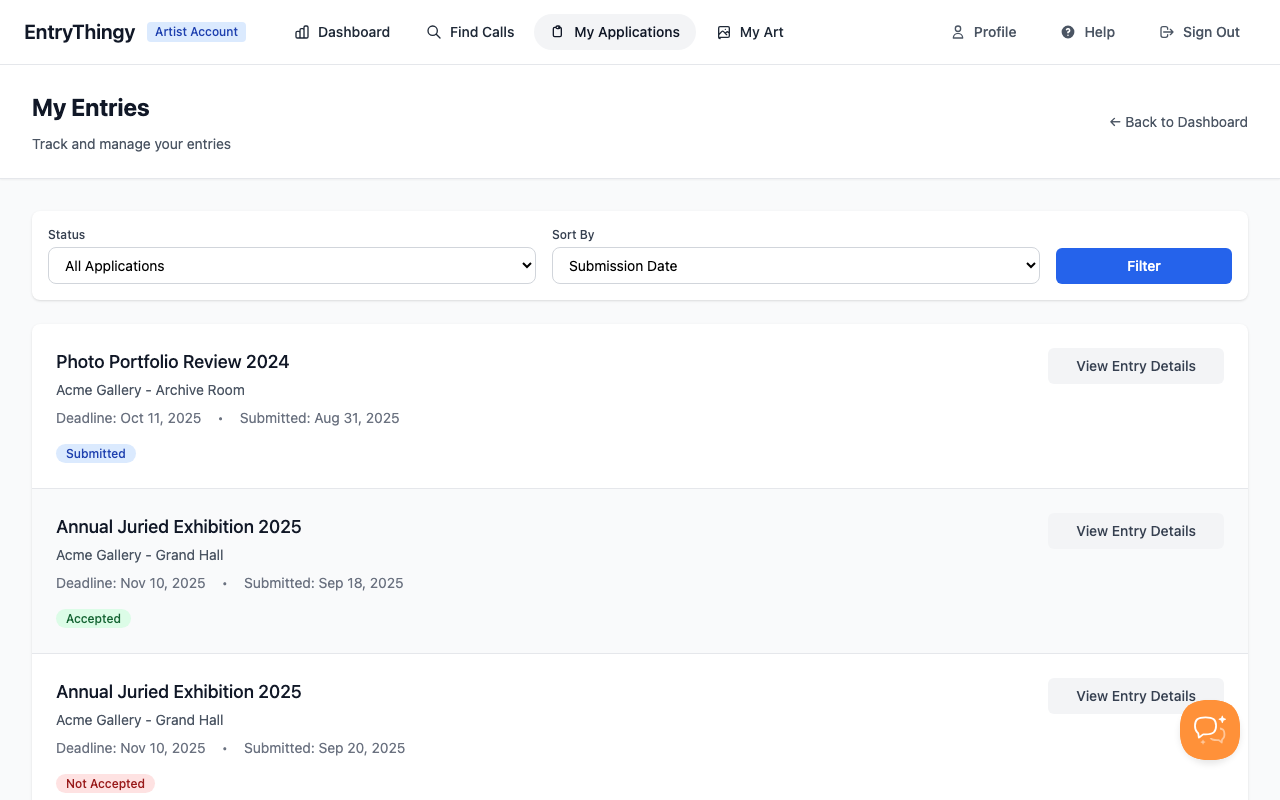The image size is (1280, 800).
Task: Click the Profile person icon
Action: (958, 32)
